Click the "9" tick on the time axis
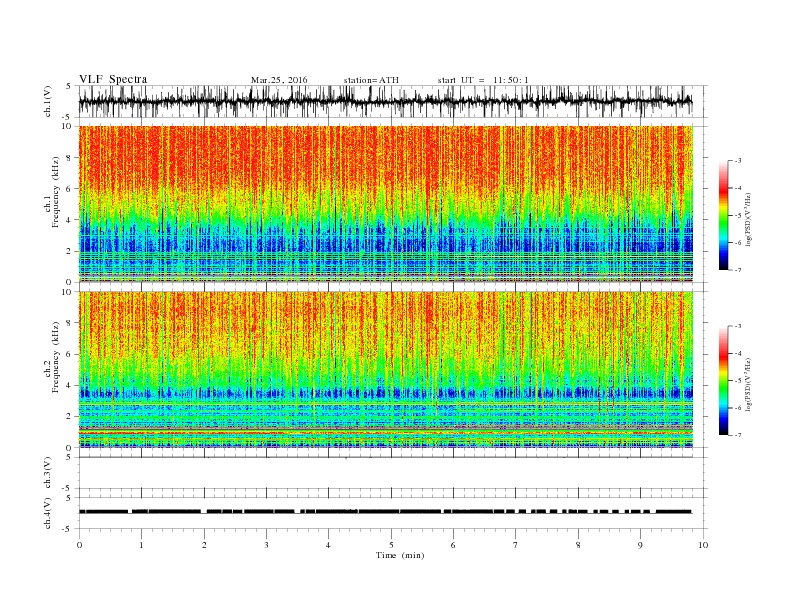This screenshot has width=792, height=612. (x=640, y=545)
